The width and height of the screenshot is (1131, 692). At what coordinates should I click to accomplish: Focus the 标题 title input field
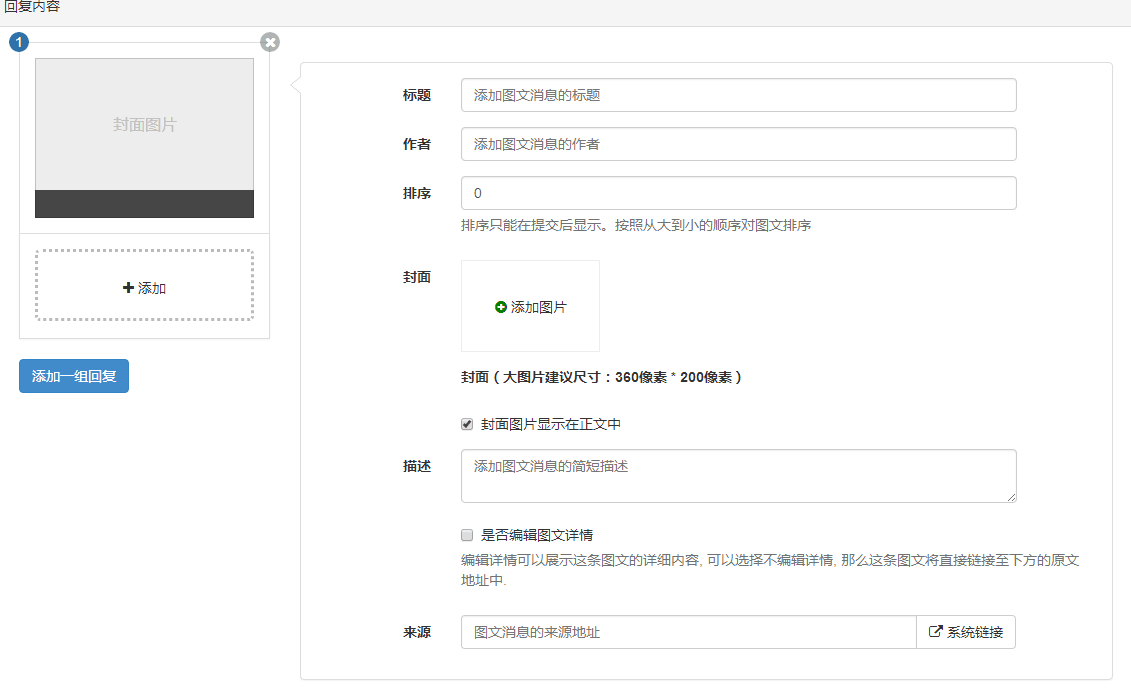point(739,95)
